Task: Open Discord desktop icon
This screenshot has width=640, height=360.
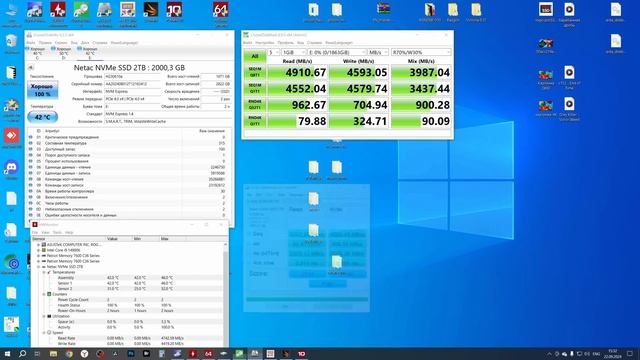Action: 11,170
